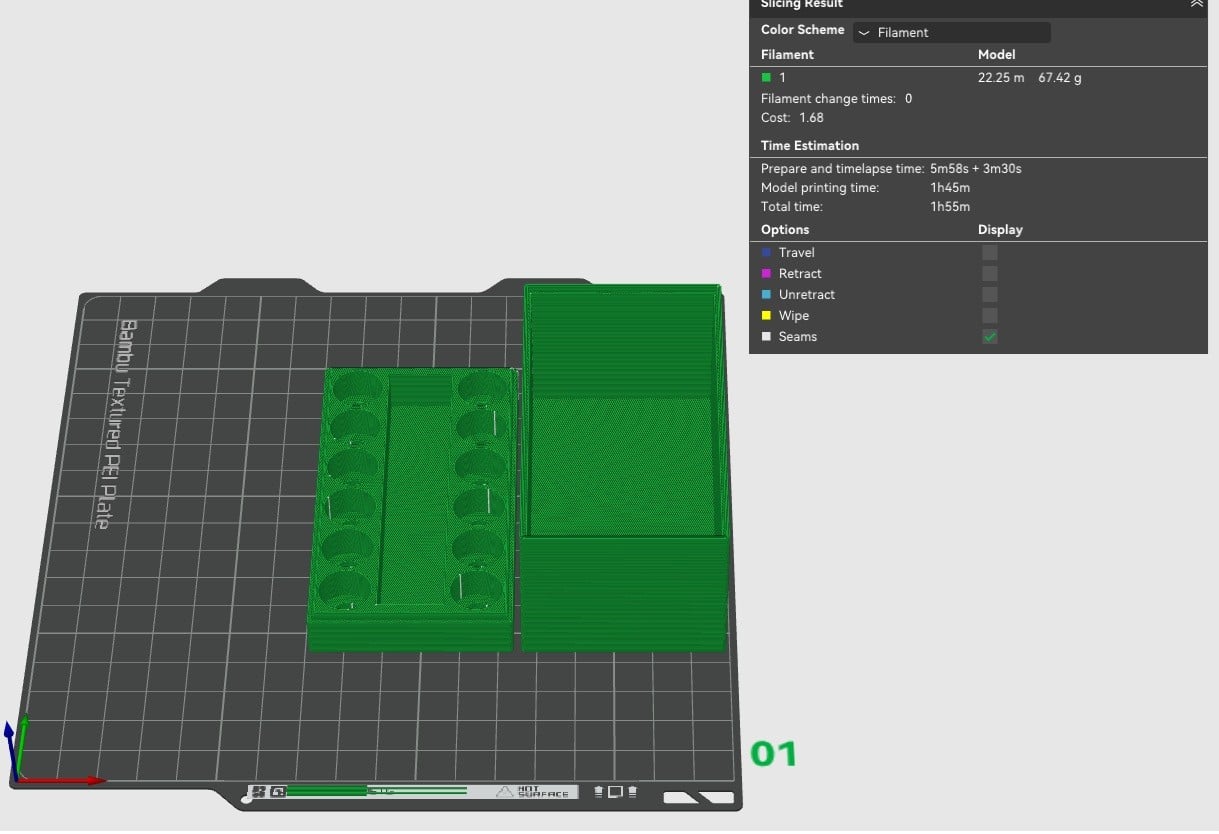Click the filament weight value 67.42 g
Image resolution: width=1219 pixels, height=834 pixels.
1060,78
